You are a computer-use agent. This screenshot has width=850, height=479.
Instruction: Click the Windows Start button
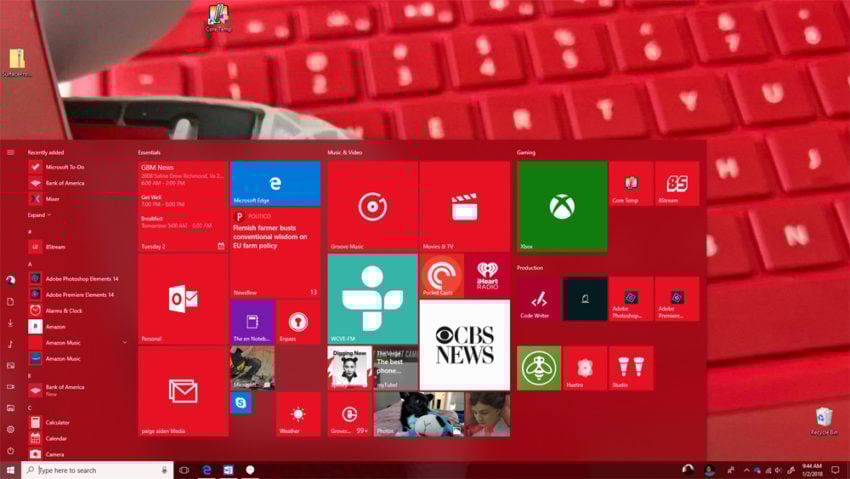point(10,470)
